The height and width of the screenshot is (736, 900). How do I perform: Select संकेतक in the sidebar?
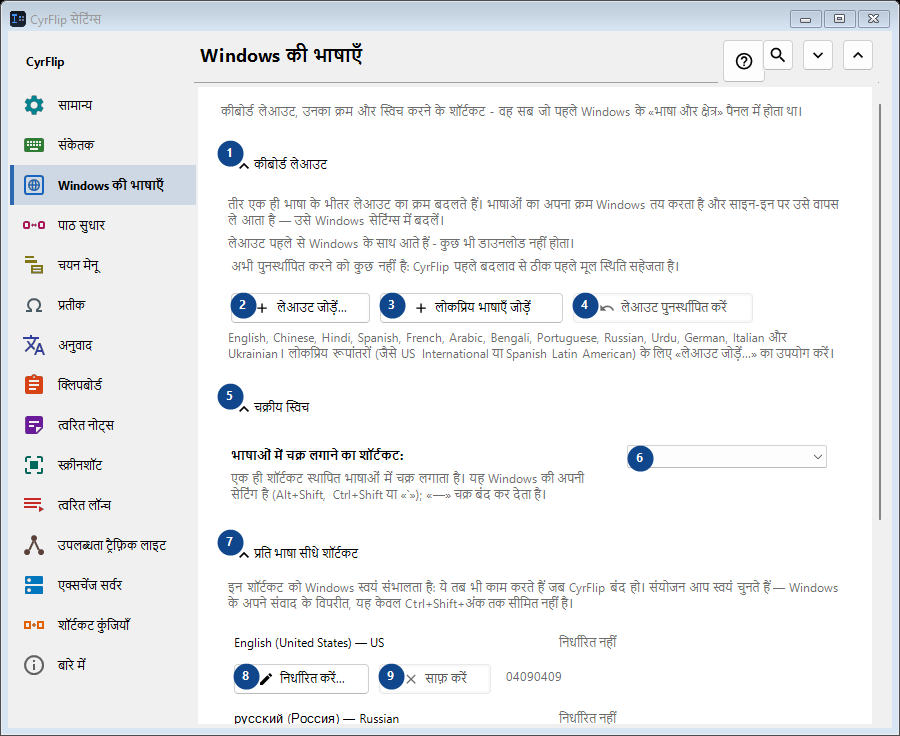103,145
